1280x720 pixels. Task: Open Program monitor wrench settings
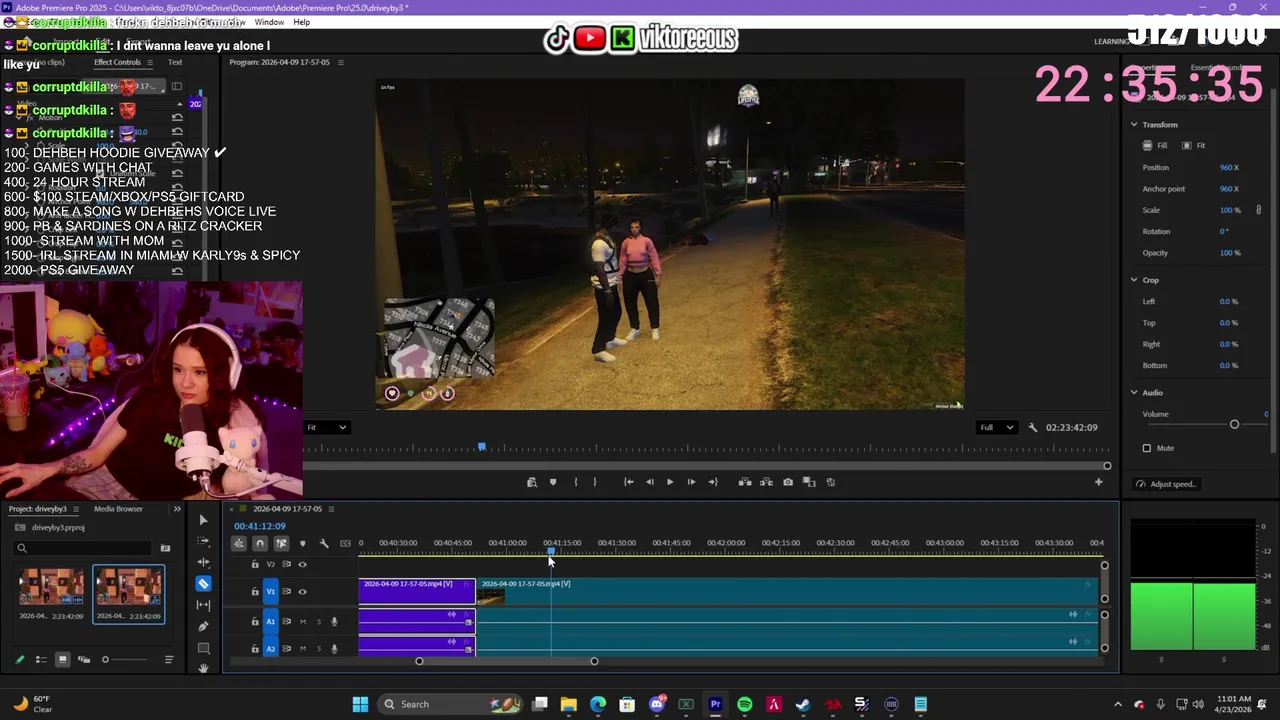coord(1033,427)
